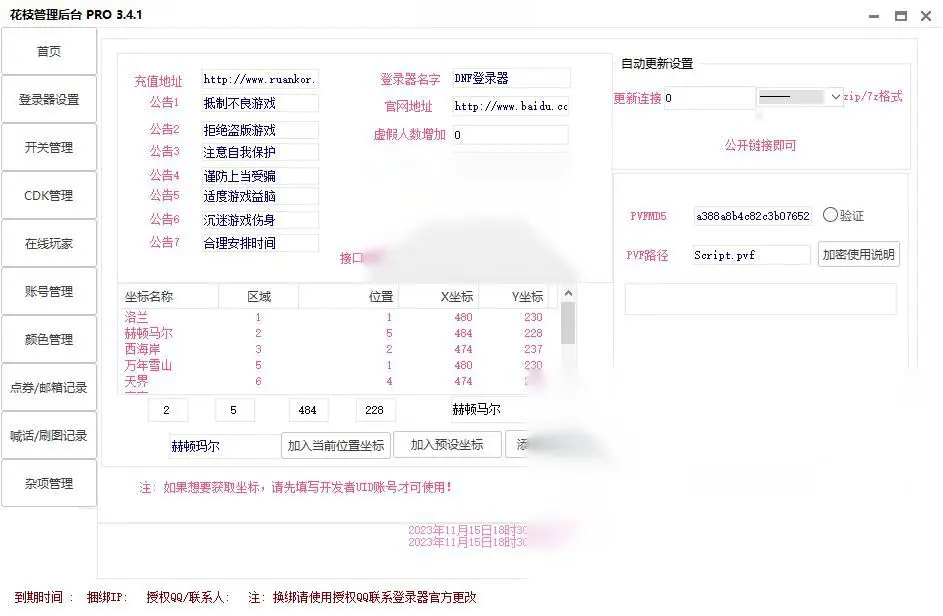Screen dimensions: 943x616
Task: Open the 首页 tab
Action: point(49,52)
